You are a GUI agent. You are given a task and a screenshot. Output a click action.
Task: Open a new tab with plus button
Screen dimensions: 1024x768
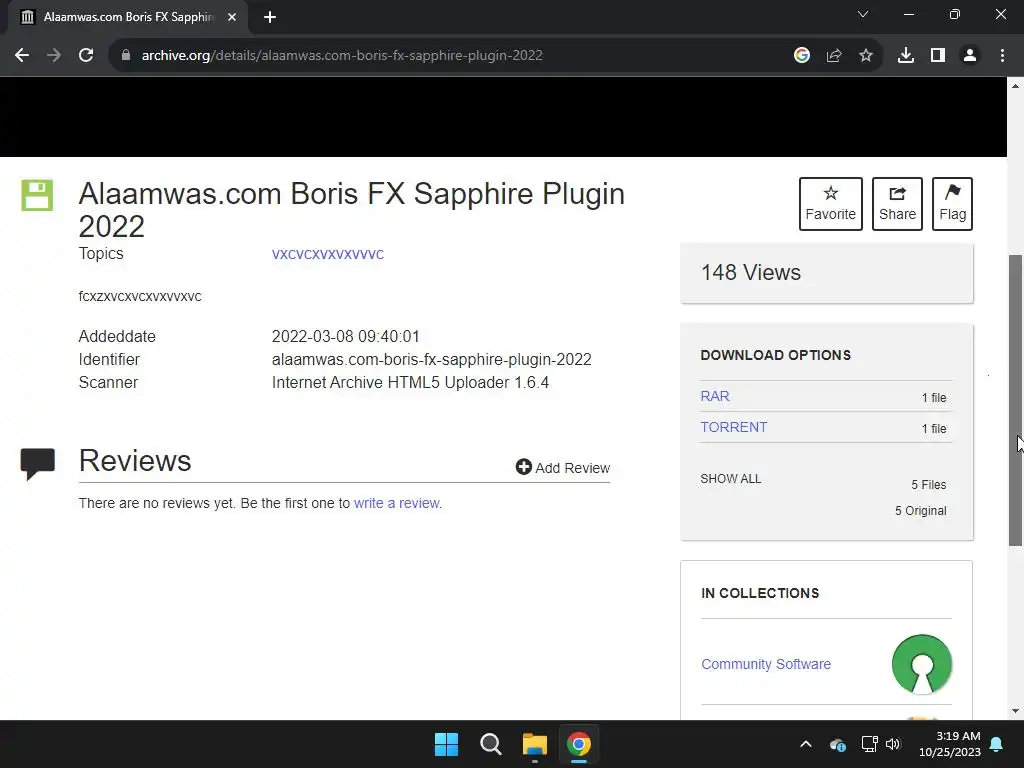pyautogui.click(x=270, y=17)
